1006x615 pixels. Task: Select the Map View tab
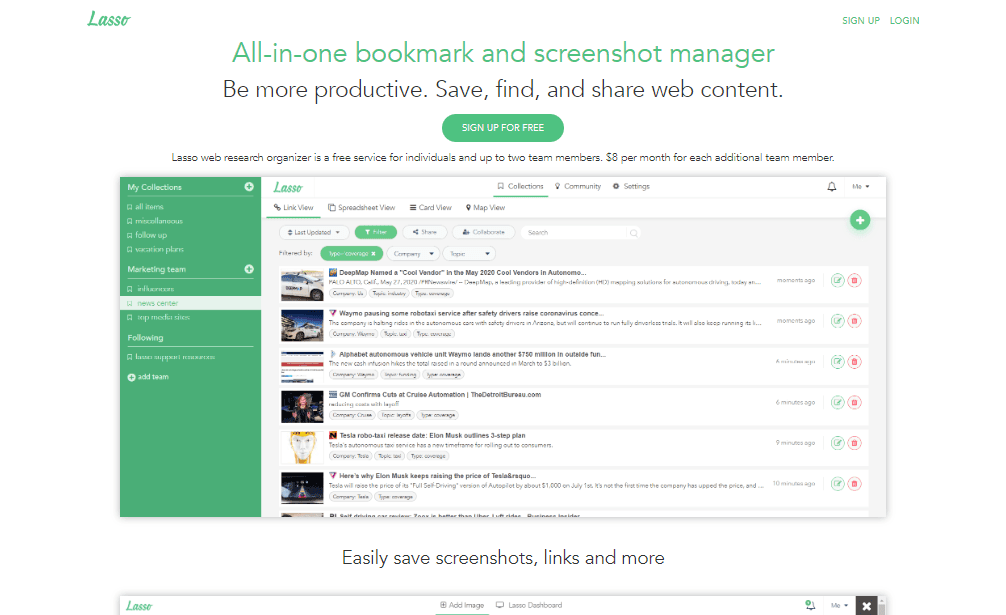click(486, 208)
